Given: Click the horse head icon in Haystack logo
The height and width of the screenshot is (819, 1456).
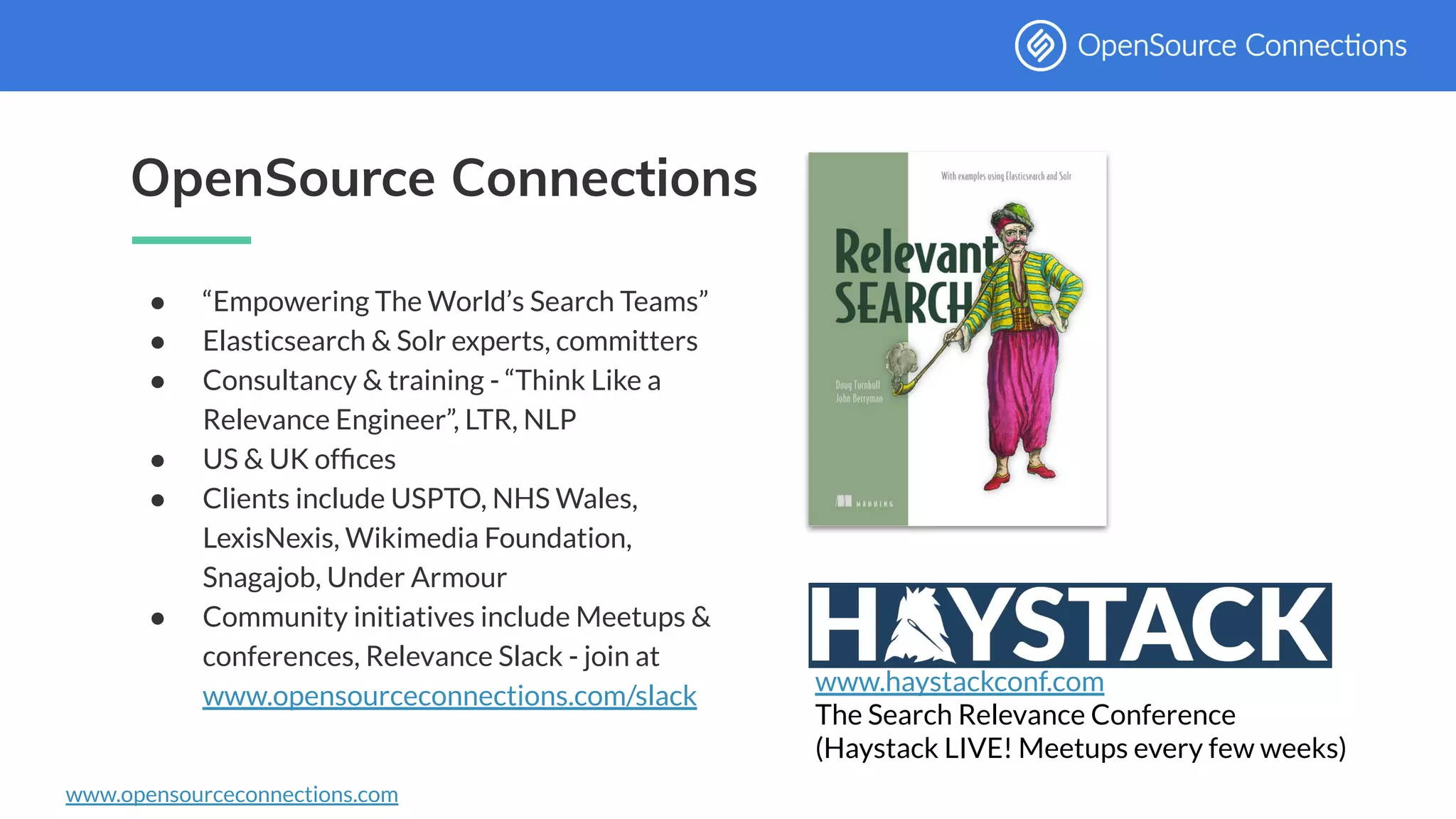Looking at the screenshot, I should pos(919,624).
